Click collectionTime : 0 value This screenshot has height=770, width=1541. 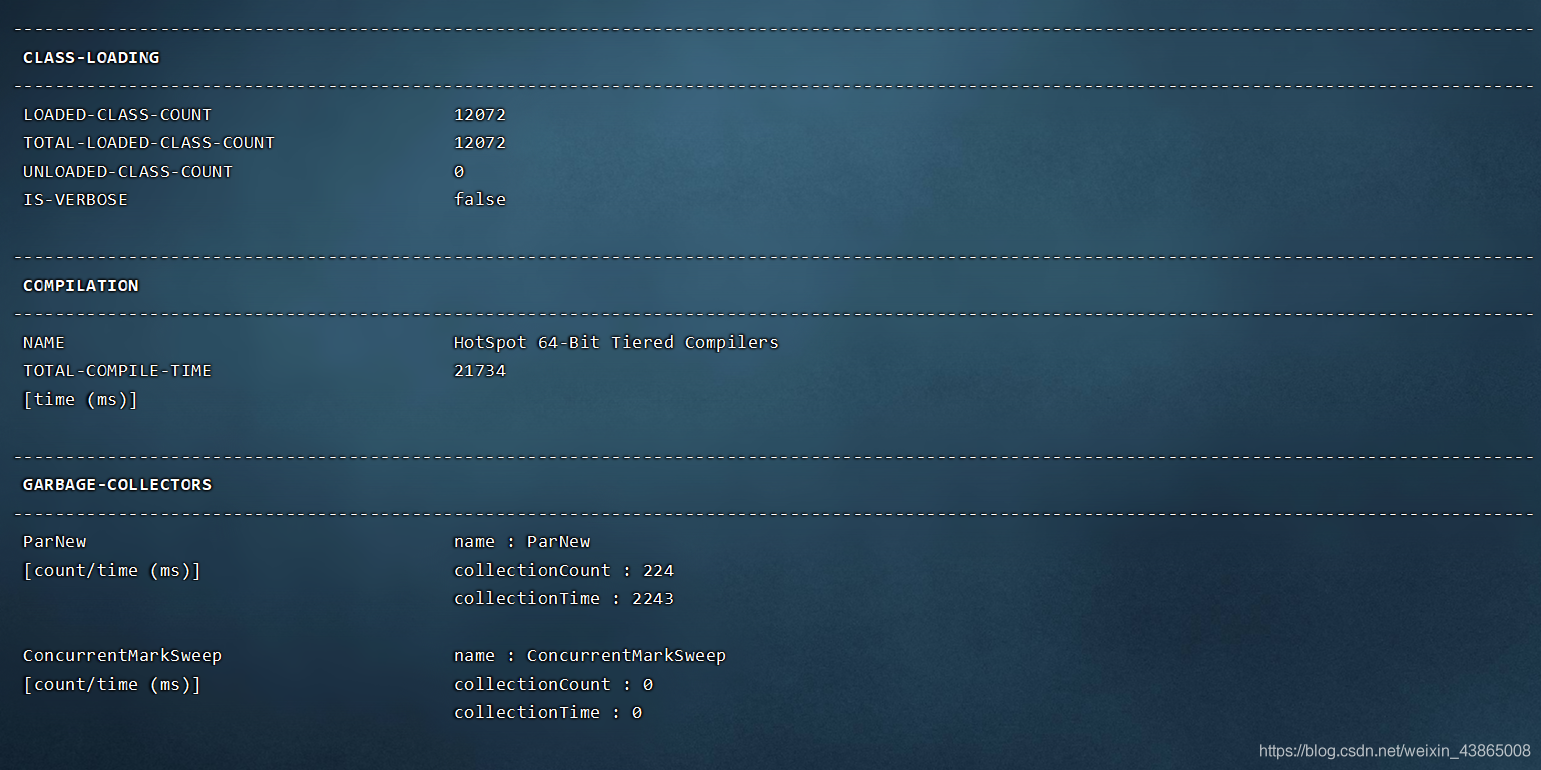pyautogui.click(x=548, y=713)
